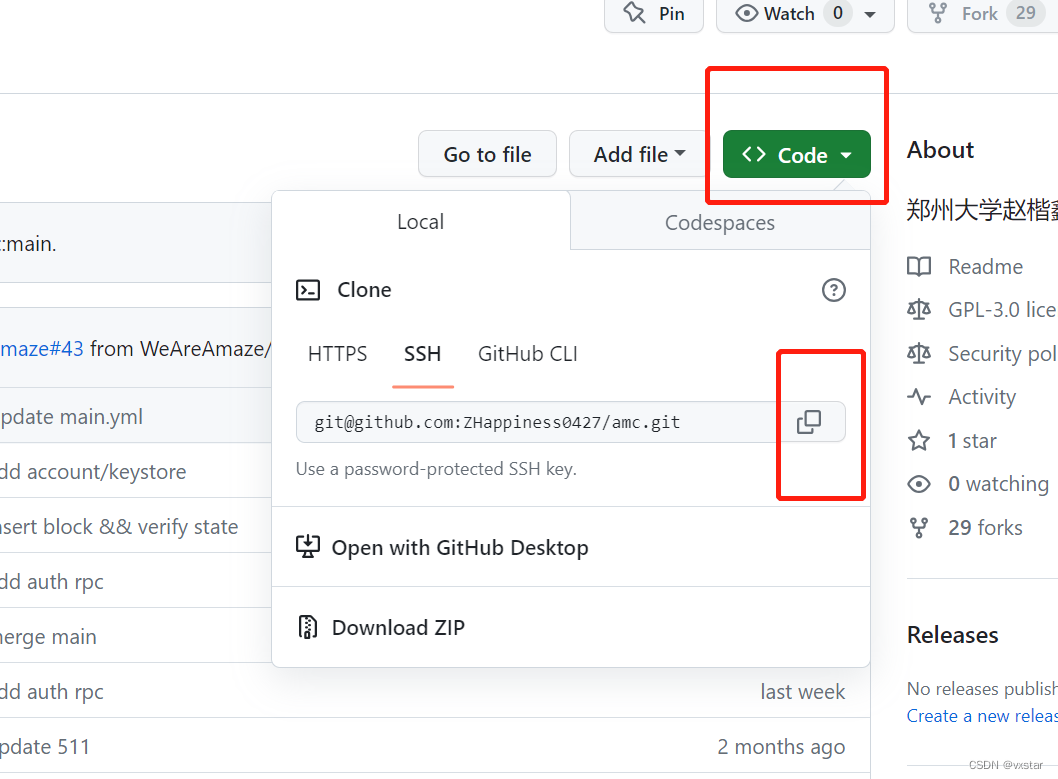Click the terminal icon beside Clone
This screenshot has height=779, width=1058.
click(x=308, y=290)
